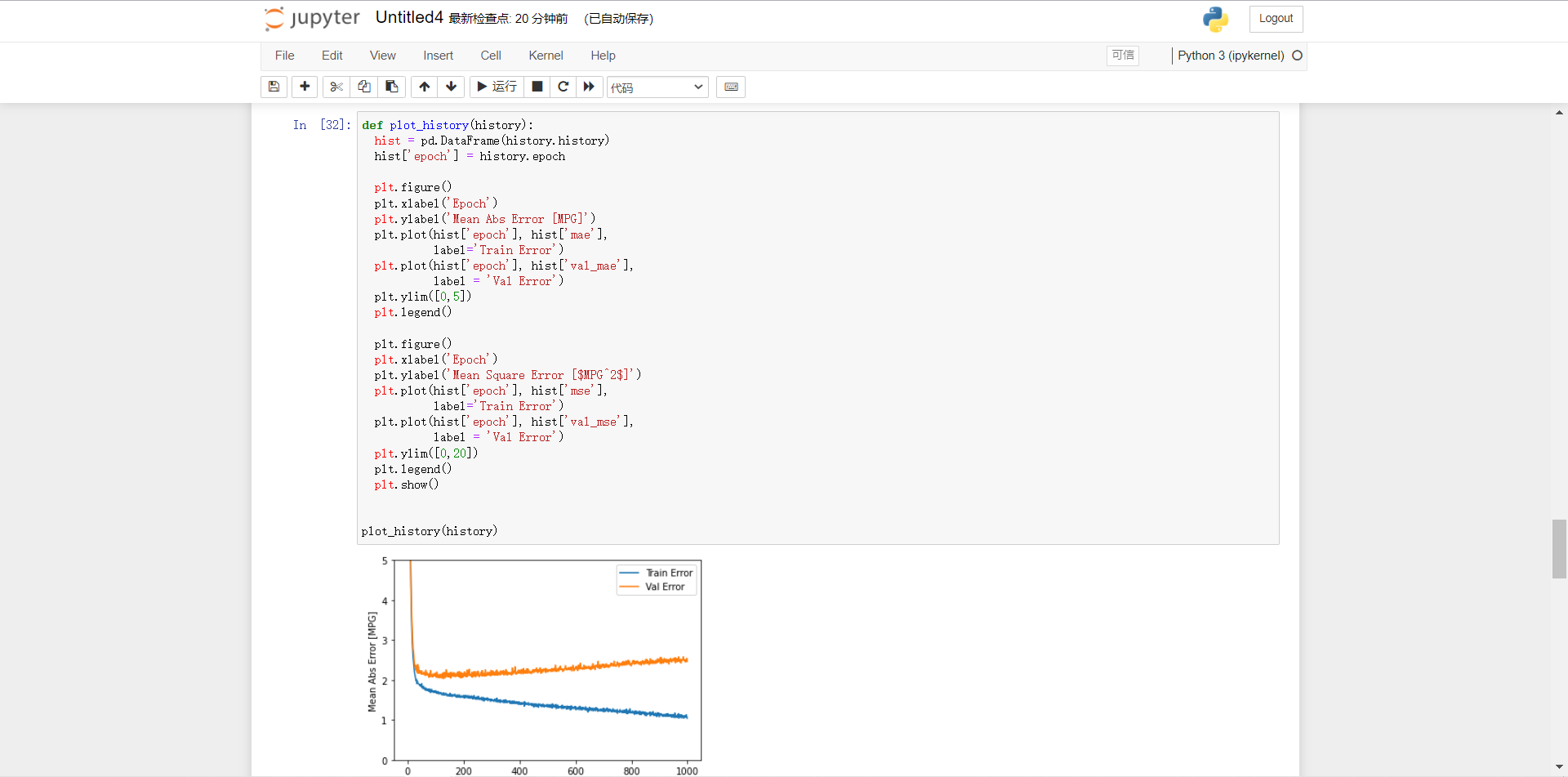Click the trusted notebook indicator
This screenshot has height=777, width=1568.
(1123, 55)
